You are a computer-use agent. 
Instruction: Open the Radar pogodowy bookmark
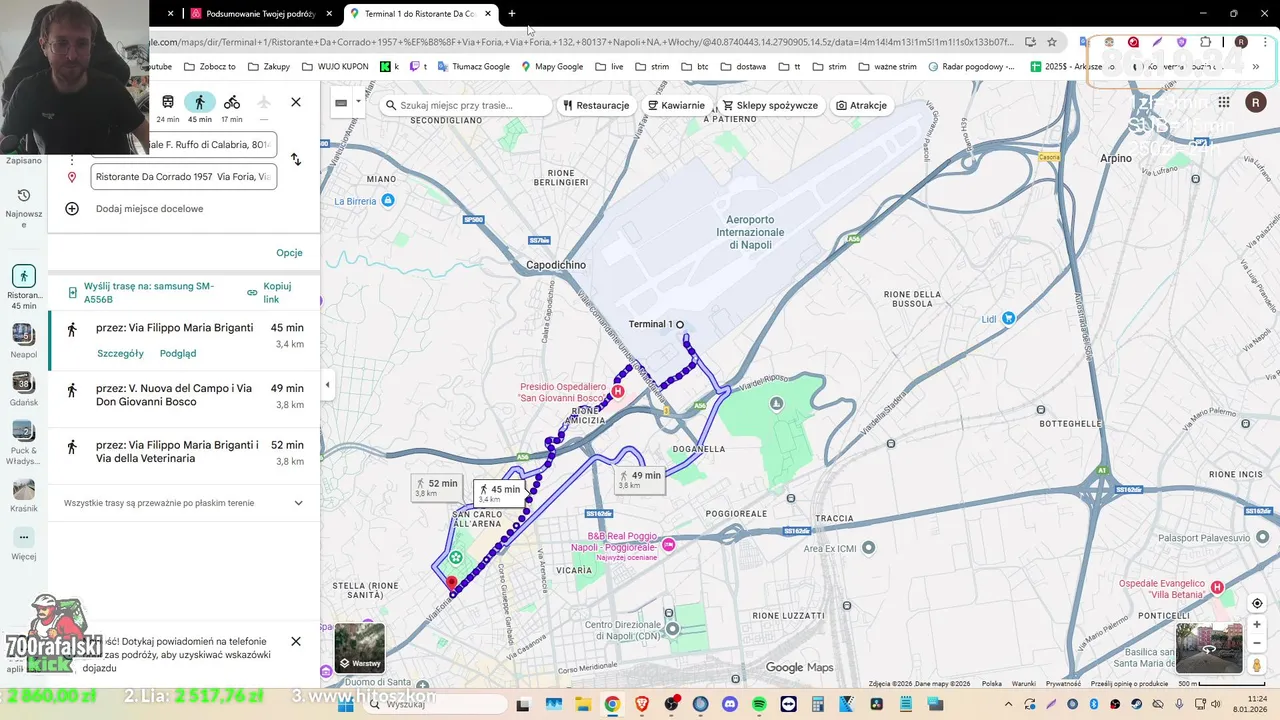point(971,67)
